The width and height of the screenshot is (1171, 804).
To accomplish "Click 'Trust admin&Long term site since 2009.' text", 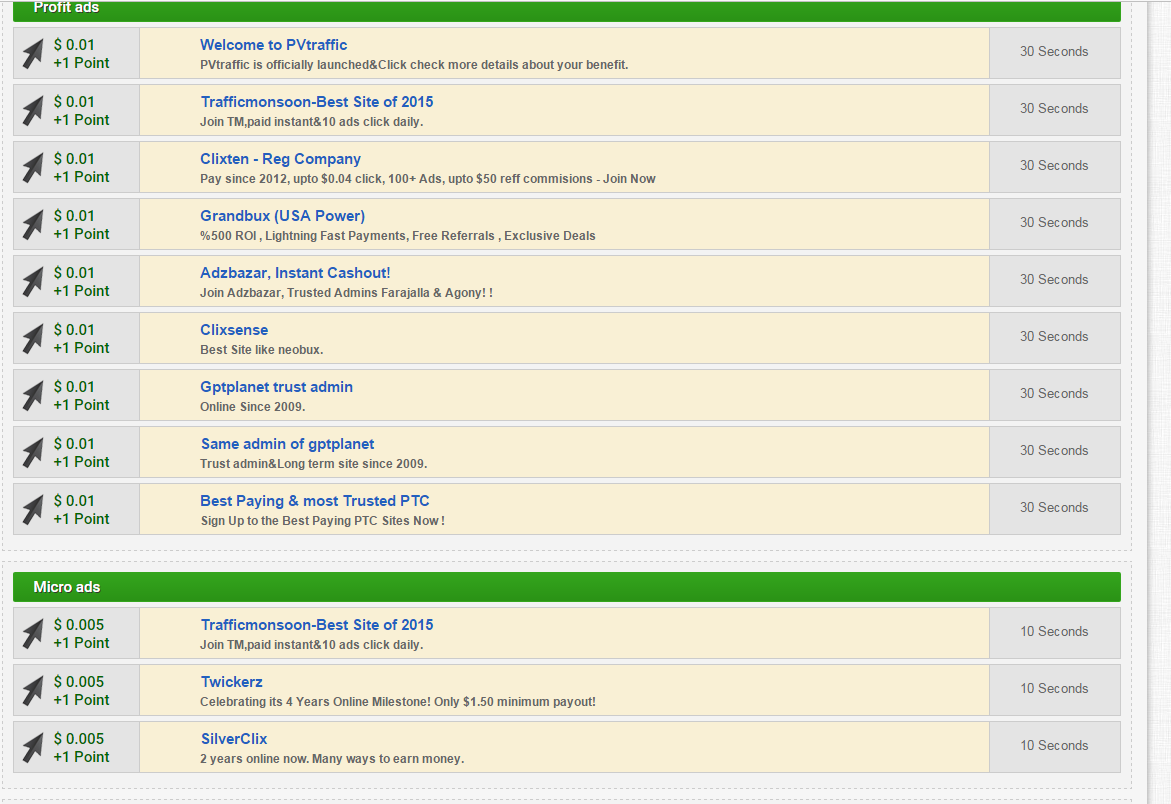I will point(314,464).
